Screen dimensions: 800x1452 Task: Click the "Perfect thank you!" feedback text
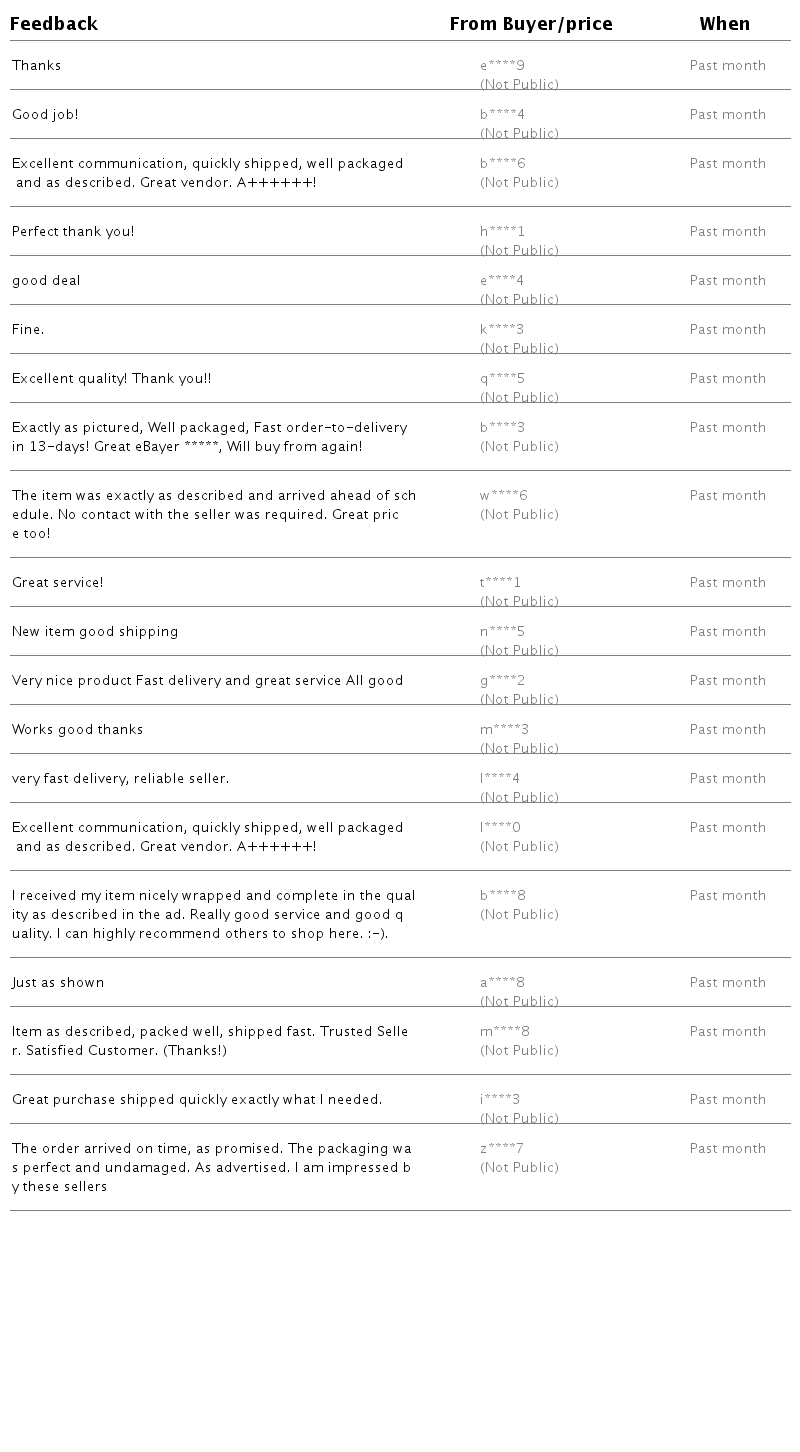(73, 232)
